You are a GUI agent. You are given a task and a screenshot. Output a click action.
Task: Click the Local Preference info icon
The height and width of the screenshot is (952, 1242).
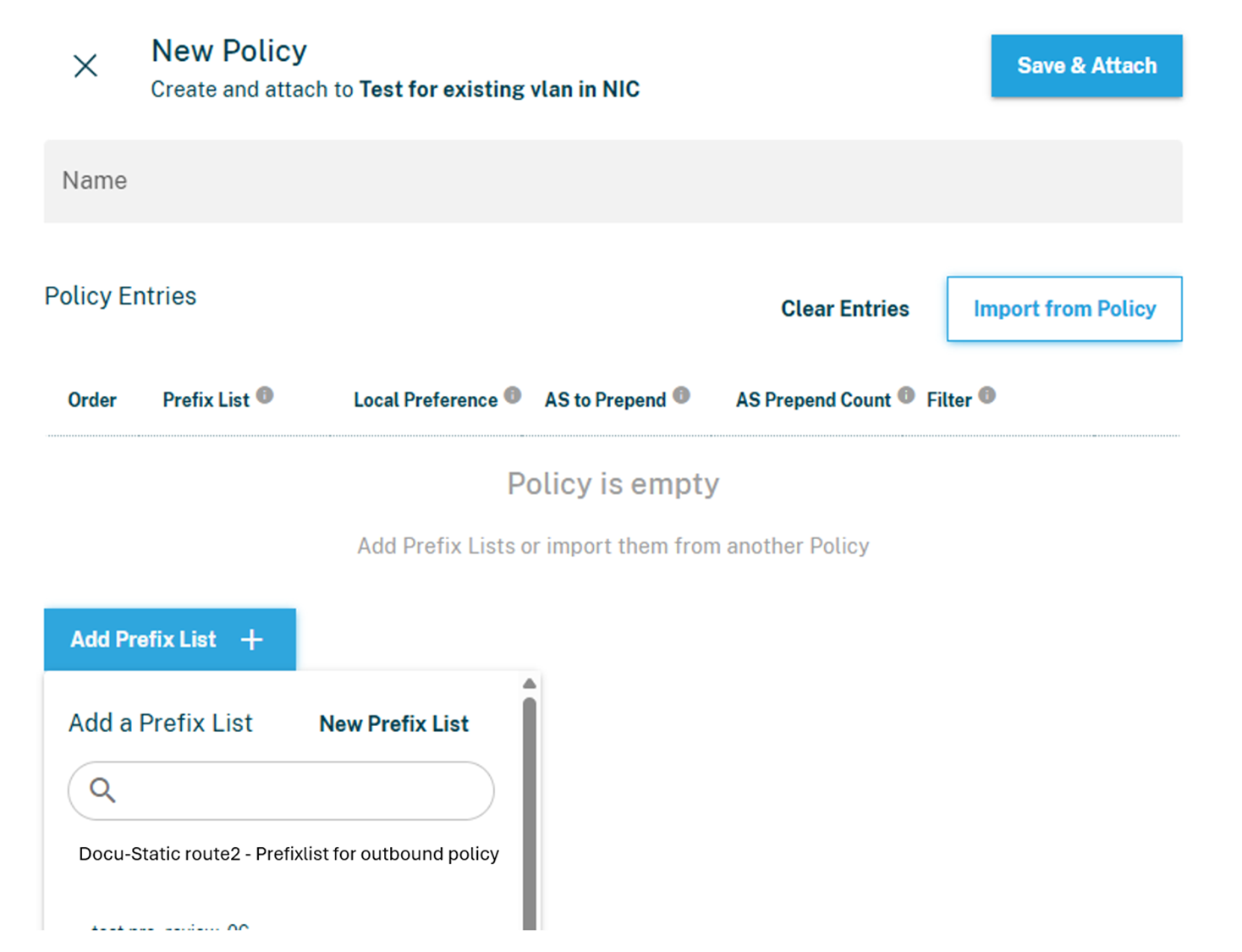[x=513, y=395]
